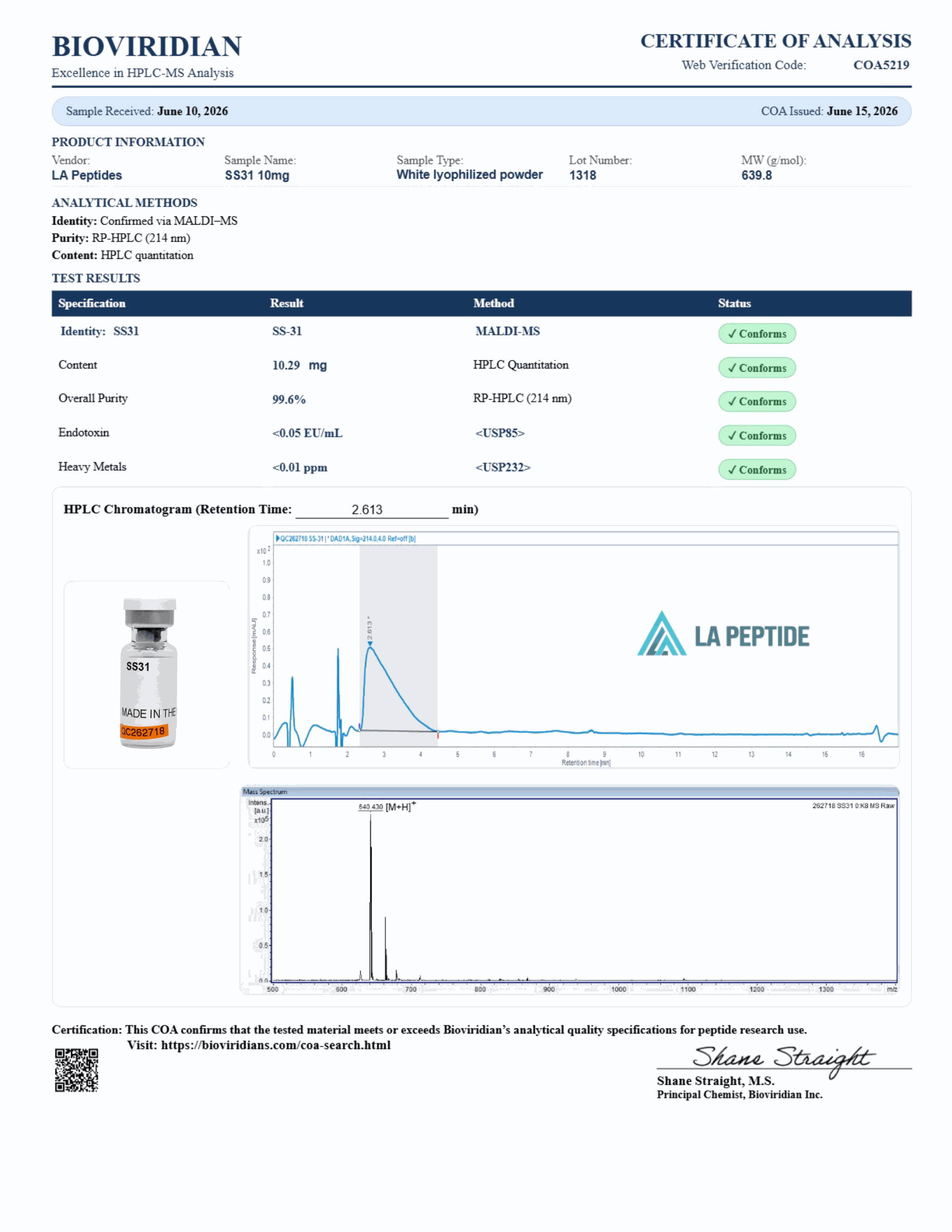This screenshot has height=1232, width=952.
Task: Click the Content row Conforms badge
Action: point(757,368)
